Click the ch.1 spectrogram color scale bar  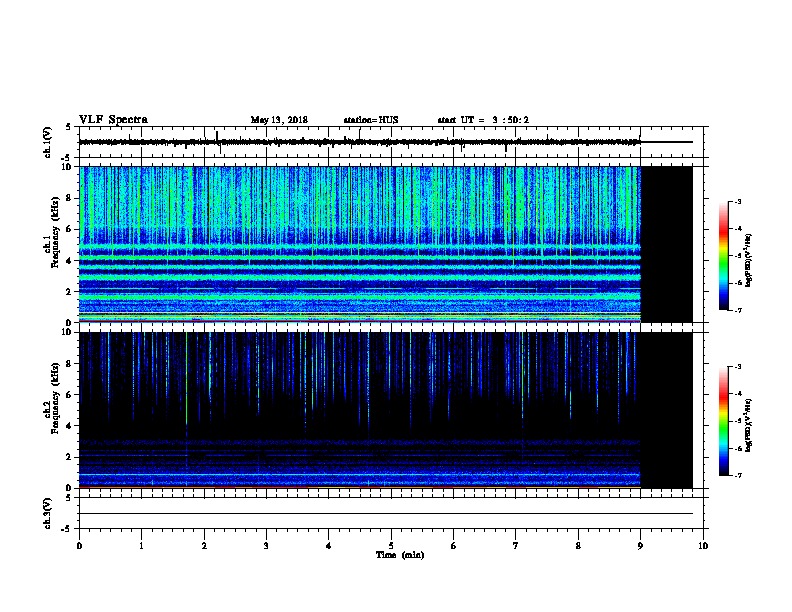pyautogui.click(x=724, y=256)
